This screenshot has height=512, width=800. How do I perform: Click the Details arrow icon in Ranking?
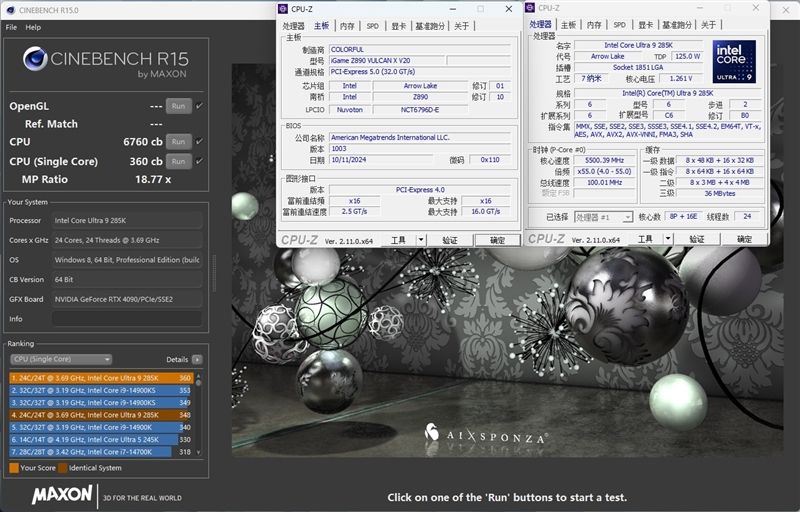click(197, 359)
